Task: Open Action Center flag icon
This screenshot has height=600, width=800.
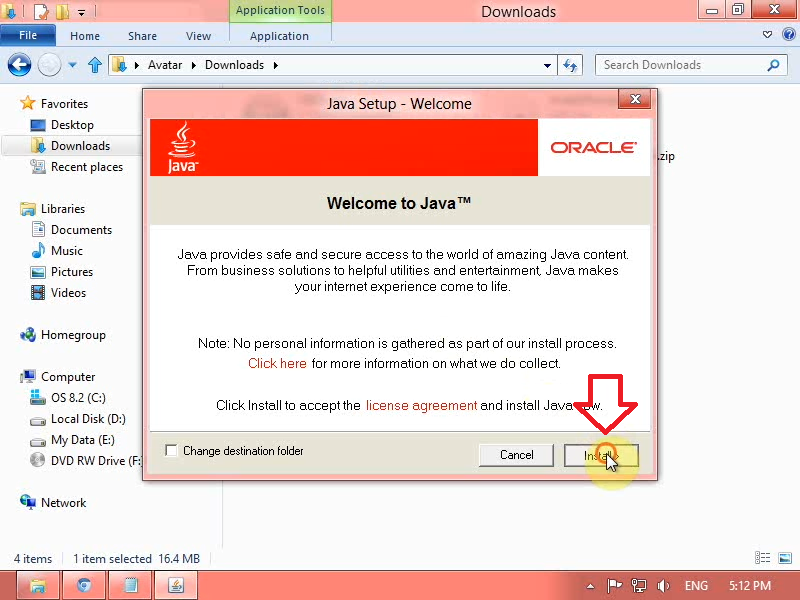Action: (614, 585)
